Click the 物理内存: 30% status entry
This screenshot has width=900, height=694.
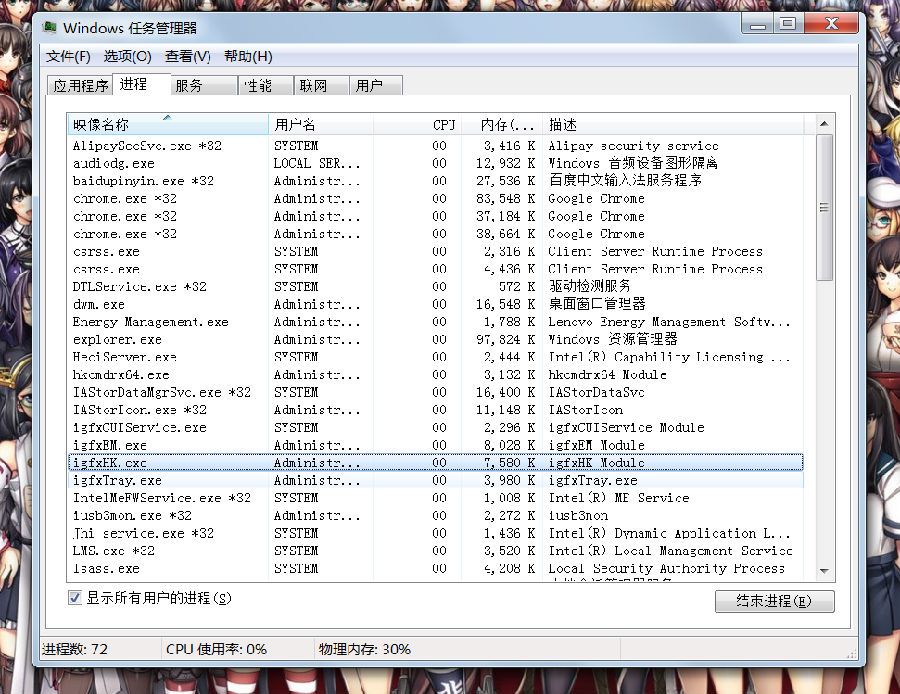coord(364,649)
